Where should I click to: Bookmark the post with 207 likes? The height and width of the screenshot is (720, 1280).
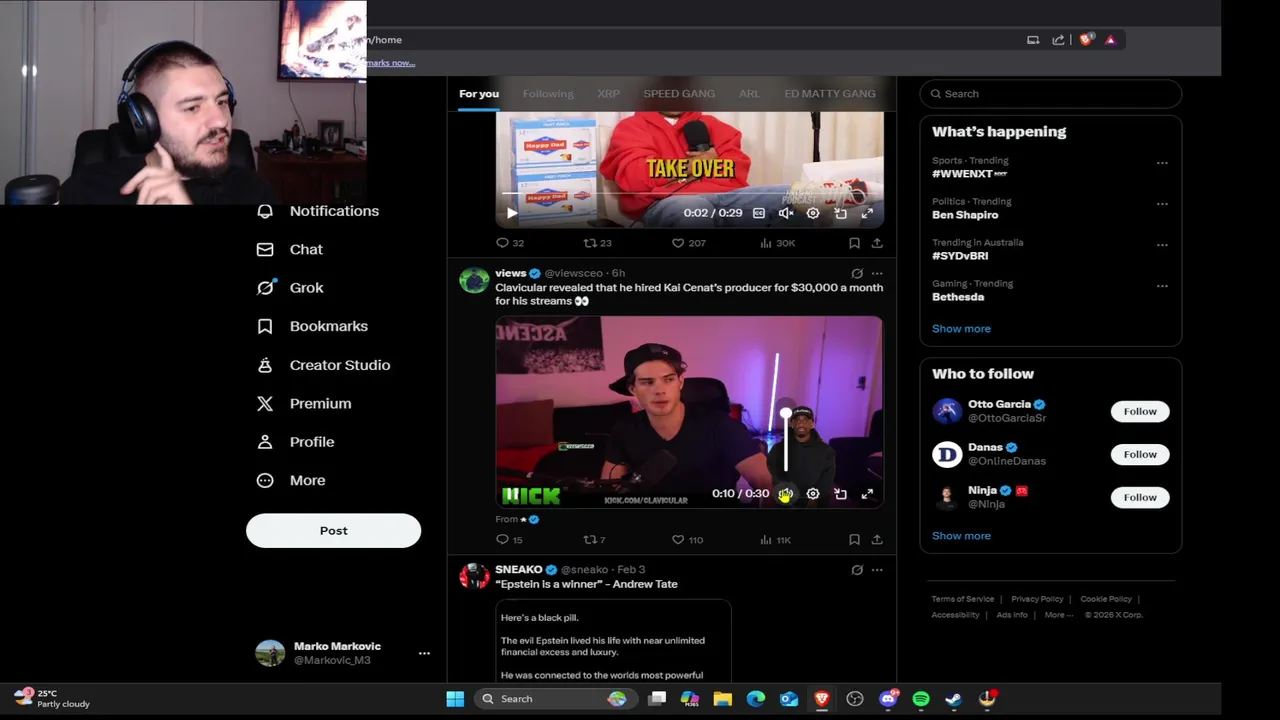[854, 243]
